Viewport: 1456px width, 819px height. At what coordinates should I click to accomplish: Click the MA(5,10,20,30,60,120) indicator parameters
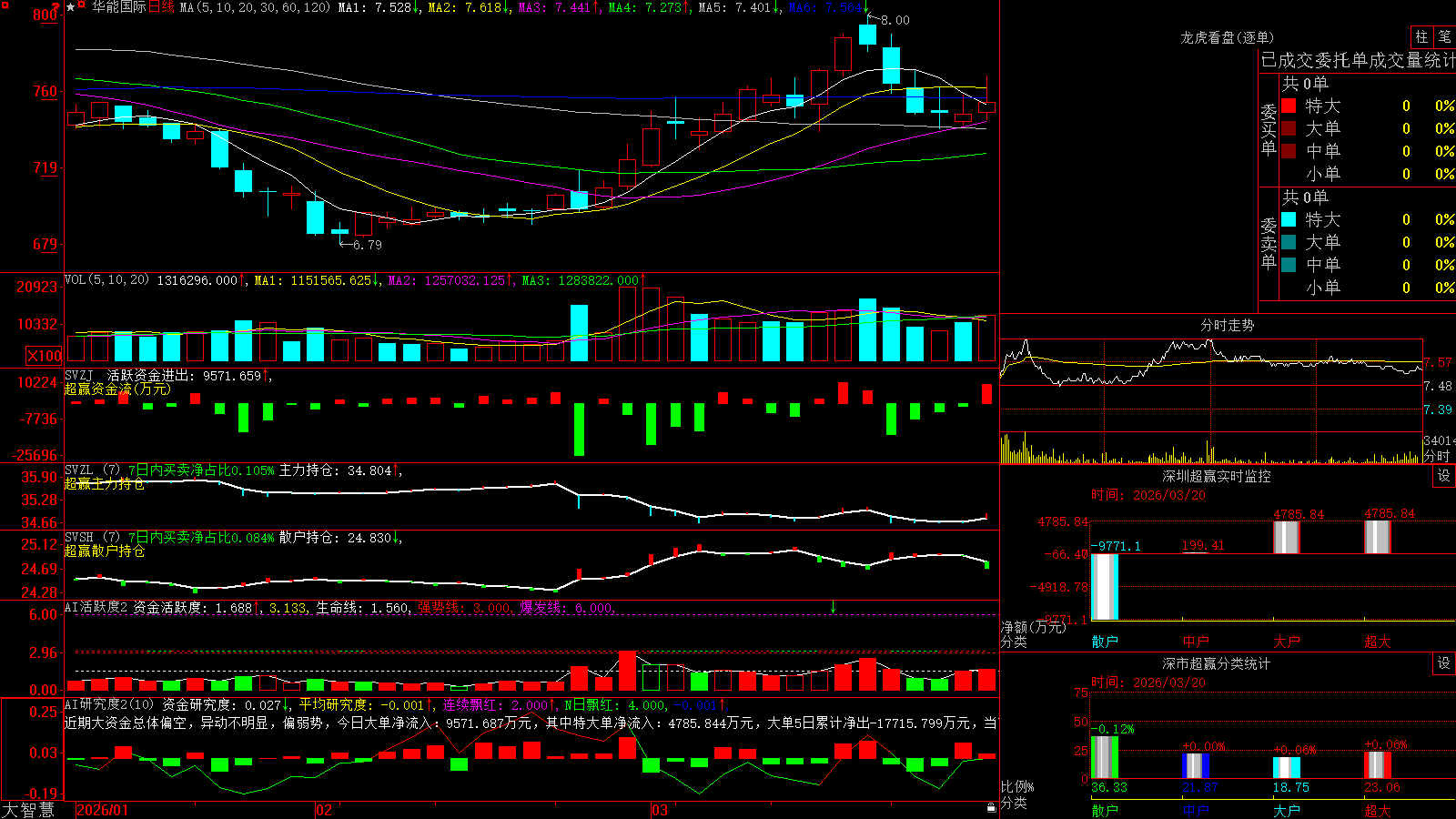256,7
